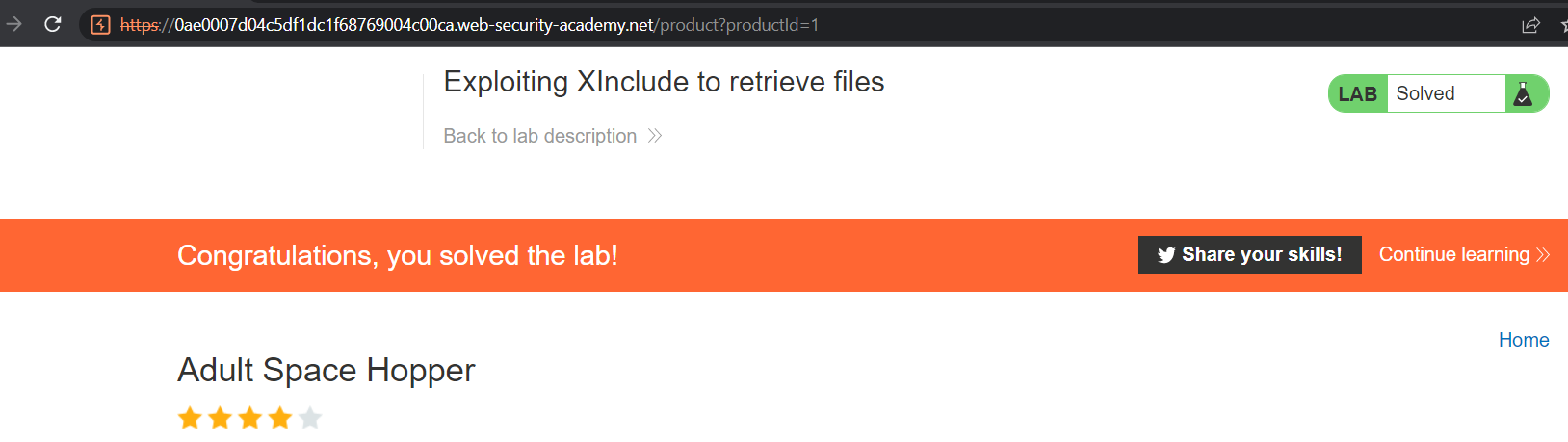Click the grey fifth rating star

click(x=310, y=418)
